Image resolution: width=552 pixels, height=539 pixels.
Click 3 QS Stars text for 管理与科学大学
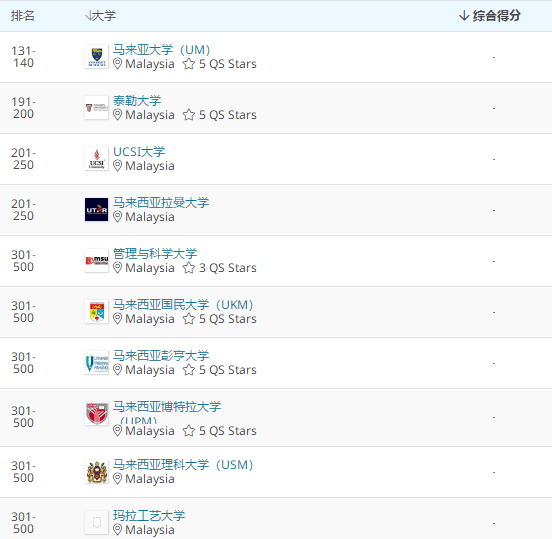pos(228,268)
